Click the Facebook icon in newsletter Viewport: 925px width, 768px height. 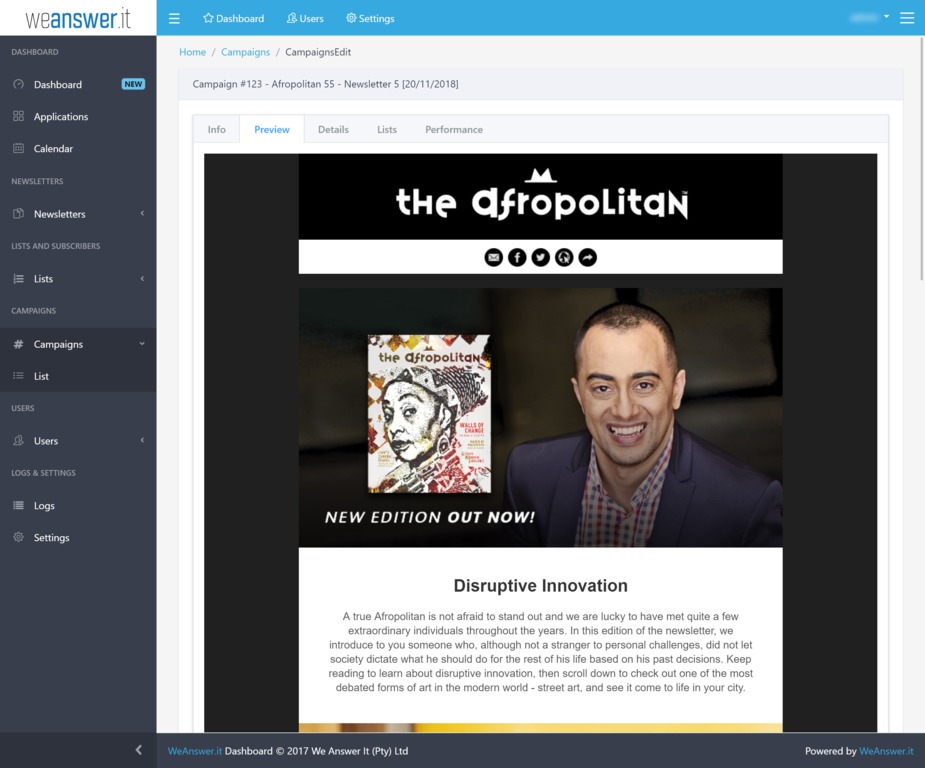tap(517, 258)
